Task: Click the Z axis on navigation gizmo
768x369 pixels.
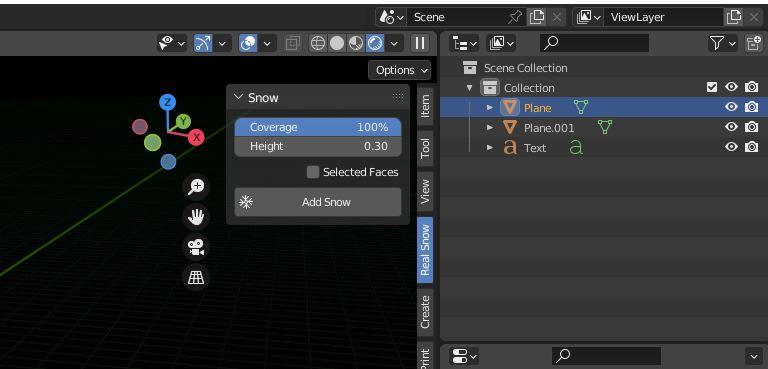Action: pos(168,102)
